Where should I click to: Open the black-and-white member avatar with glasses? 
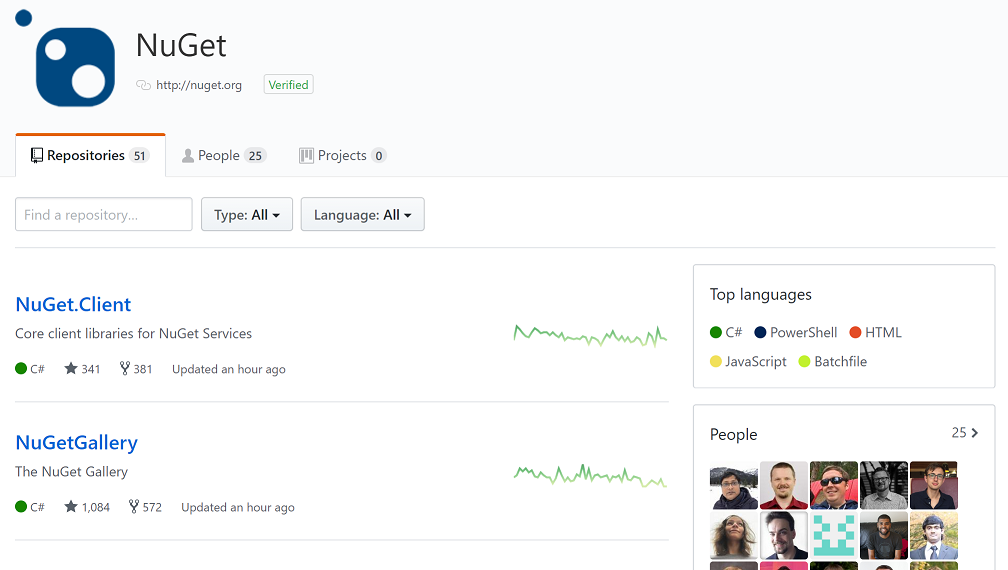pos(884,485)
